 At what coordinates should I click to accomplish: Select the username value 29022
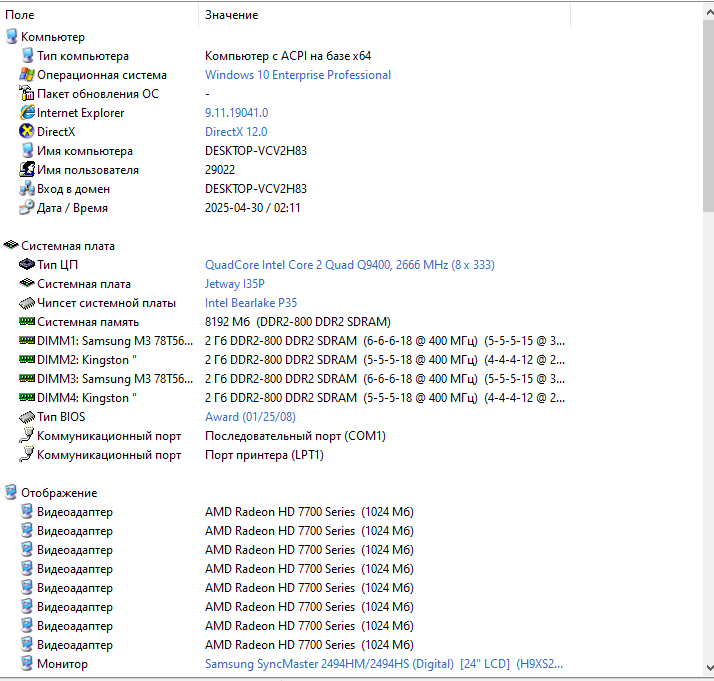coord(220,169)
